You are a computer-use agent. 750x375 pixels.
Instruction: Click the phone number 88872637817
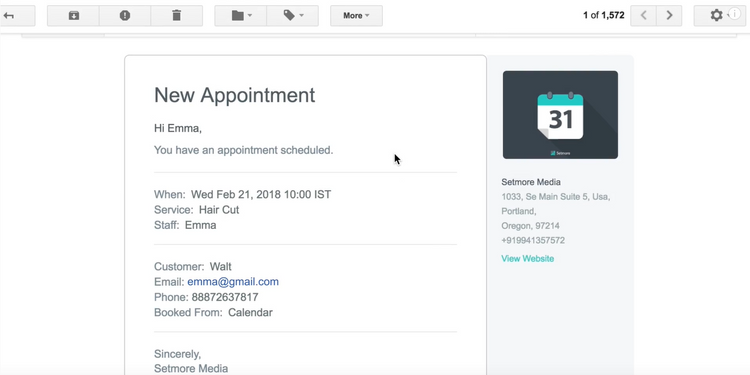coord(225,297)
